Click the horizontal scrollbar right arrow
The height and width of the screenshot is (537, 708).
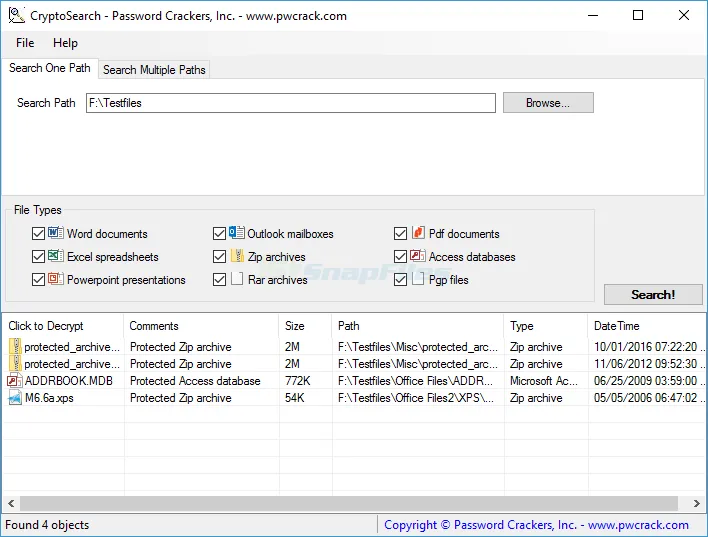pyautogui.click(x=697, y=503)
